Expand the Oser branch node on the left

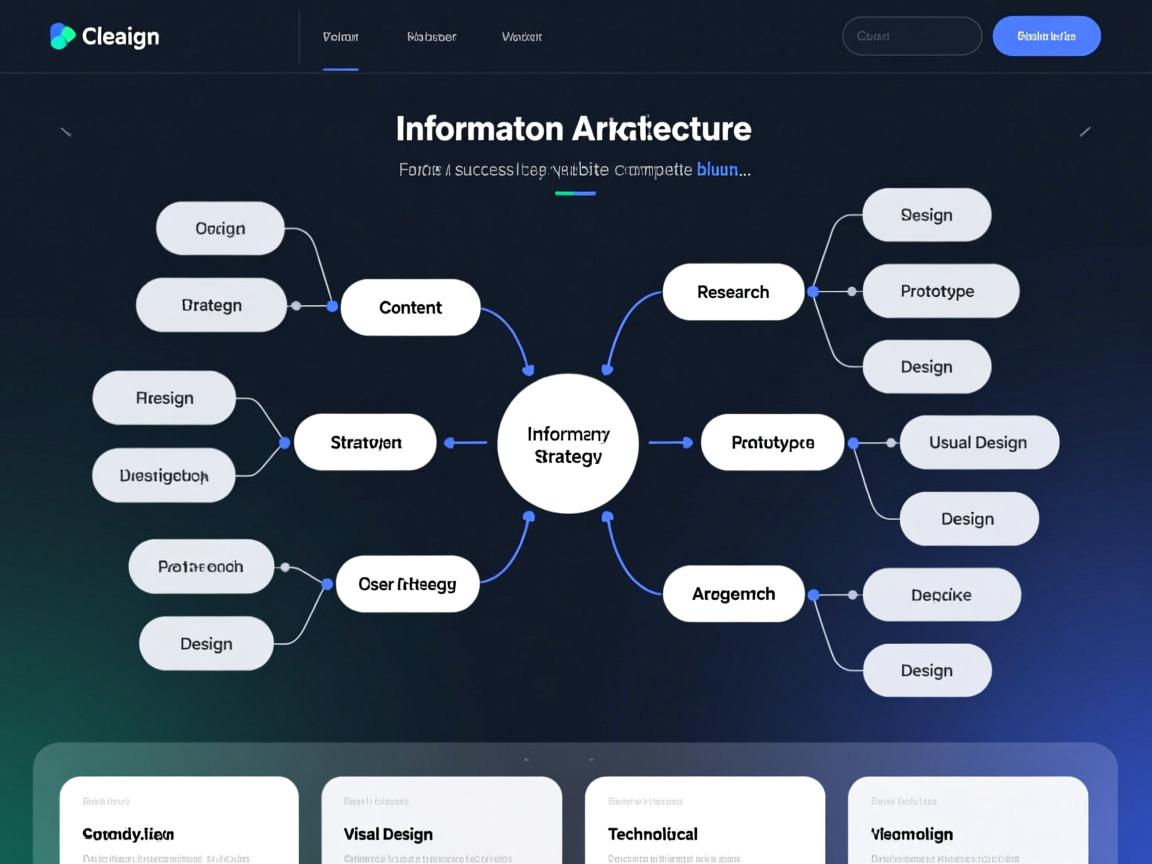click(x=406, y=583)
